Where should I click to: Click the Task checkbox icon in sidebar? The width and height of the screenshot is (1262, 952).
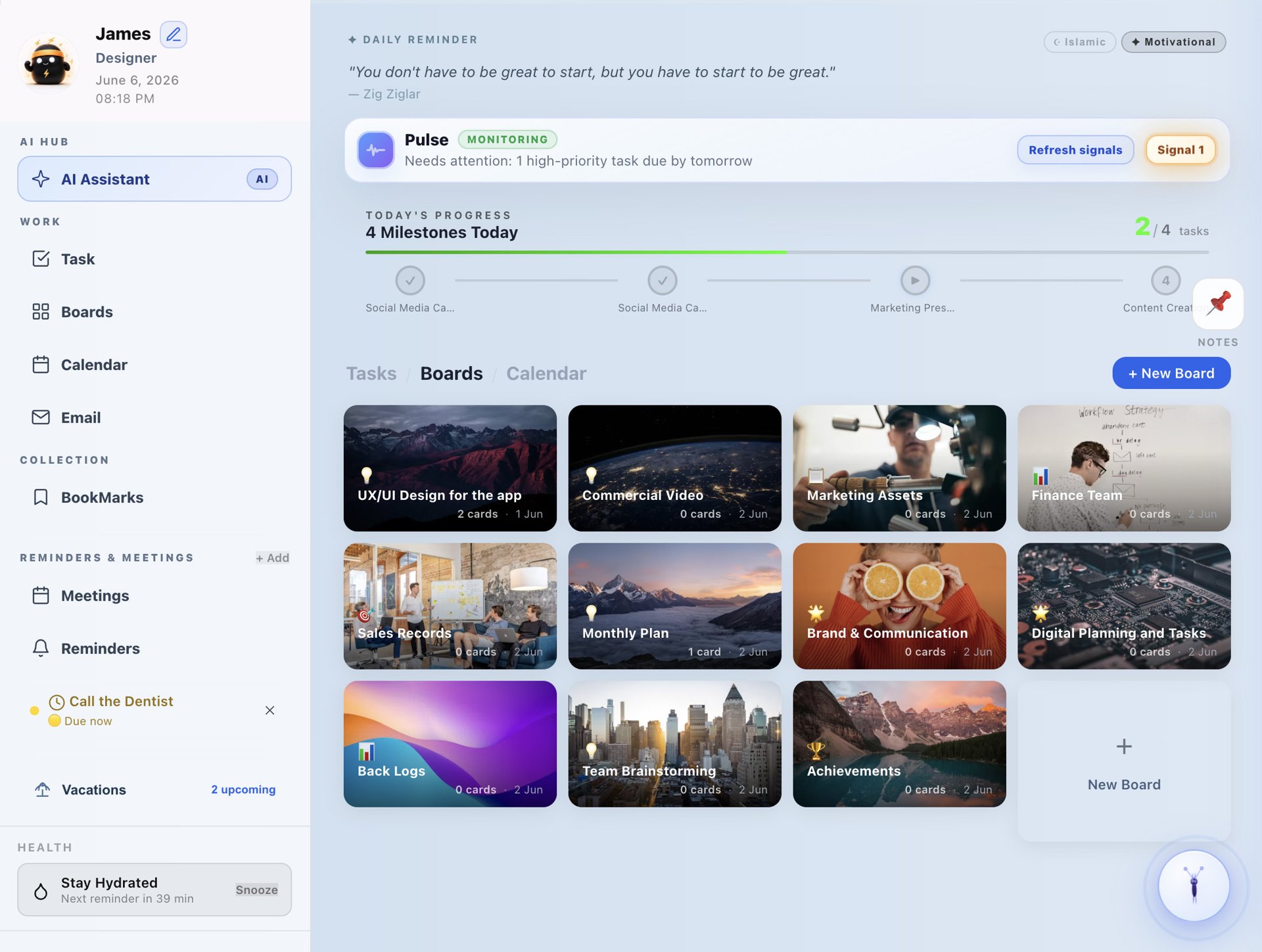pos(41,259)
